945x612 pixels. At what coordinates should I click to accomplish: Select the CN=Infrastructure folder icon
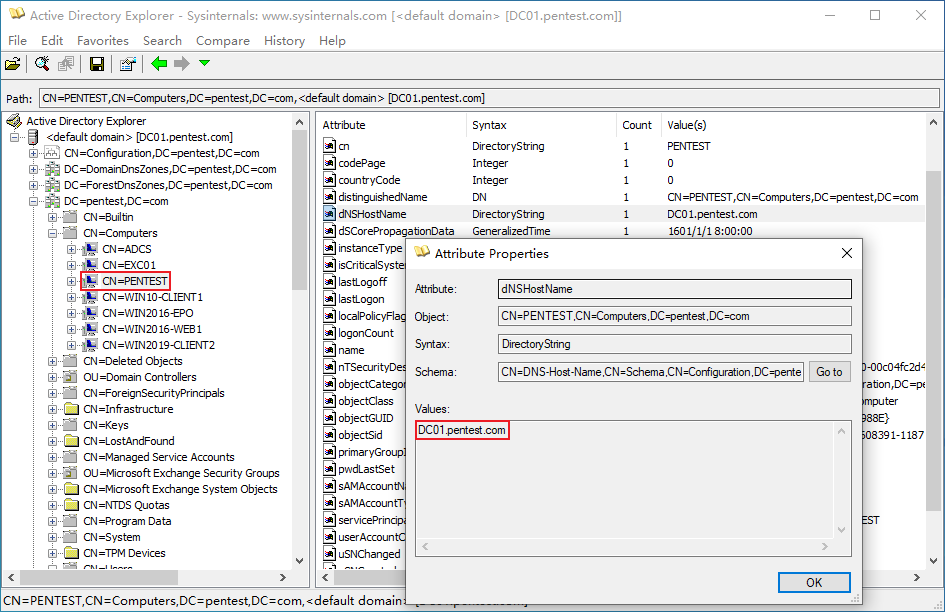[x=71, y=409]
